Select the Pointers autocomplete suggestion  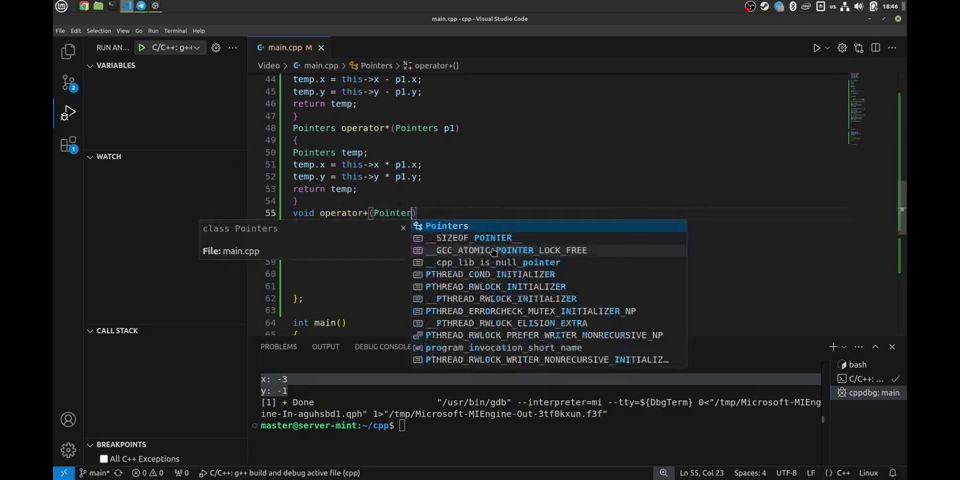click(549, 226)
